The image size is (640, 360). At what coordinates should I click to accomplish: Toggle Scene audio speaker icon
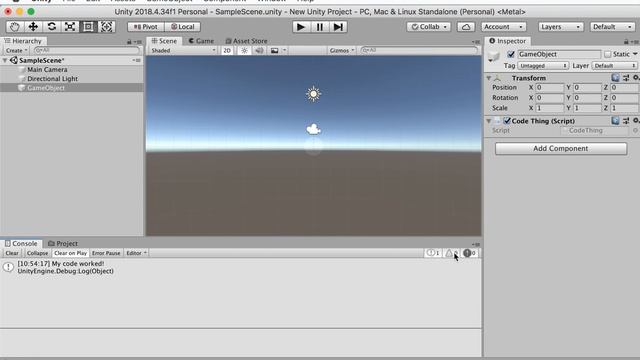259,51
